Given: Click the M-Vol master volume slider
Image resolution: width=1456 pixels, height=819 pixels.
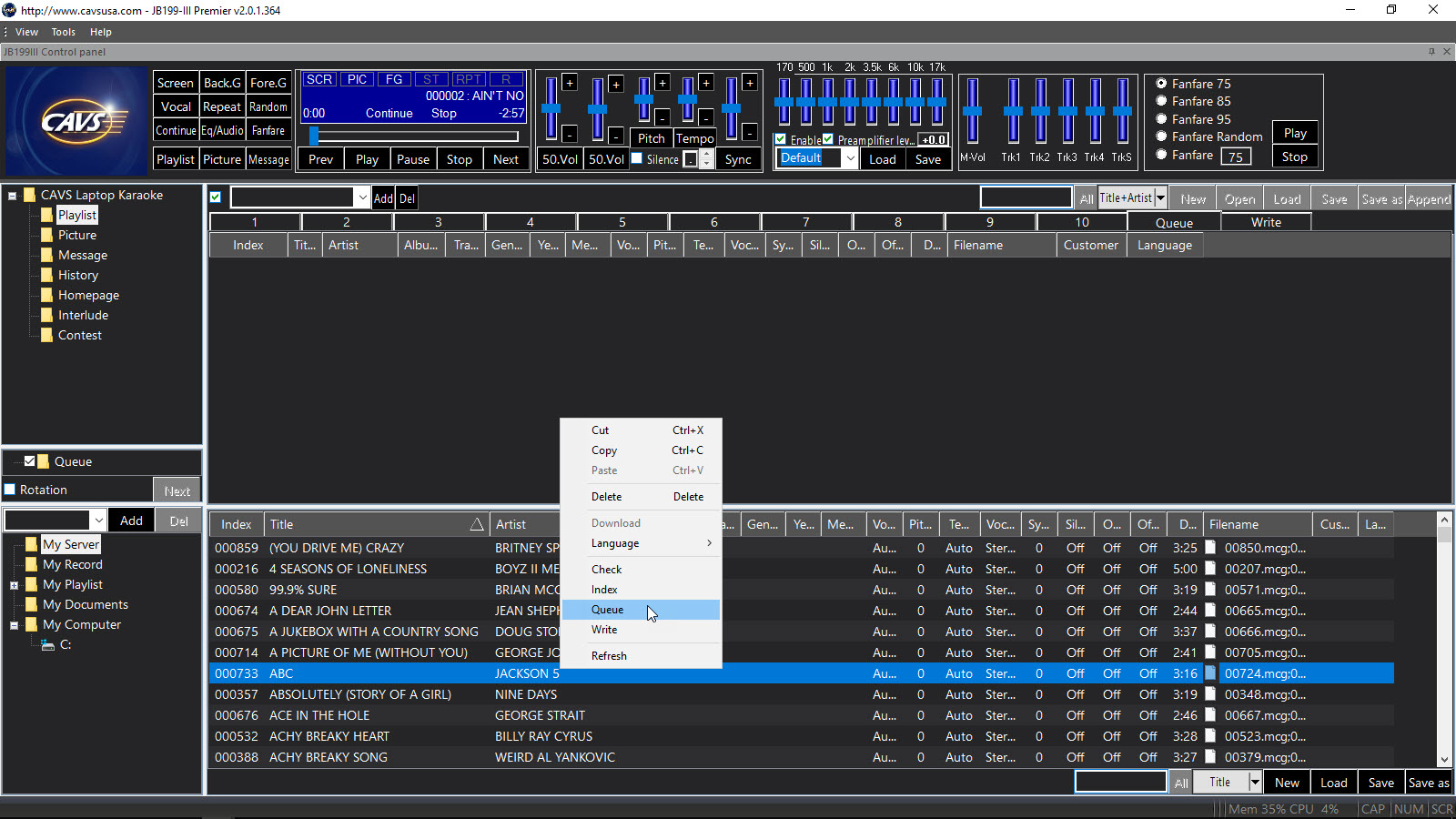Looking at the screenshot, I should tap(973, 110).
